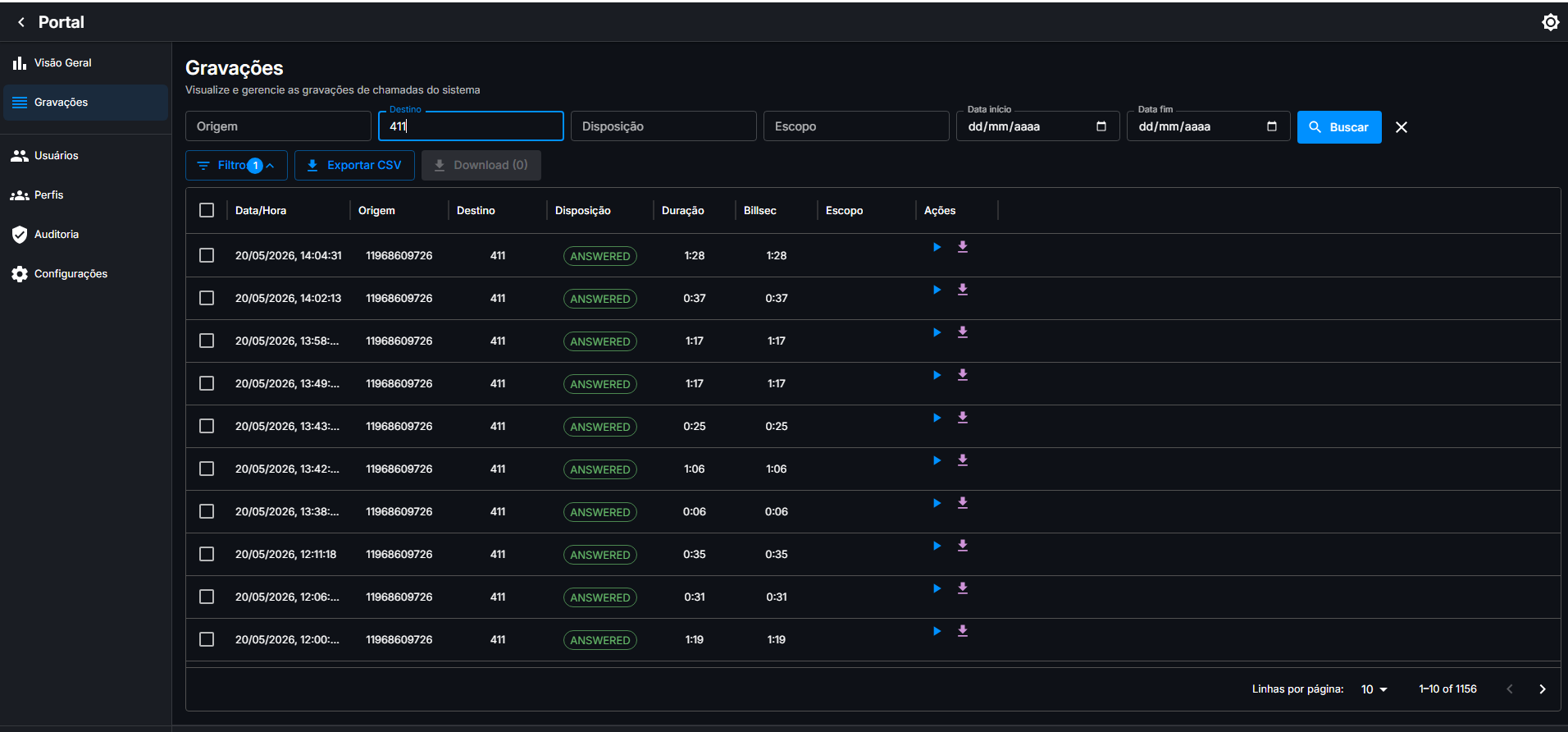
Task: Open the rows per page dropdown
Action: click(x=1374, y=689)
